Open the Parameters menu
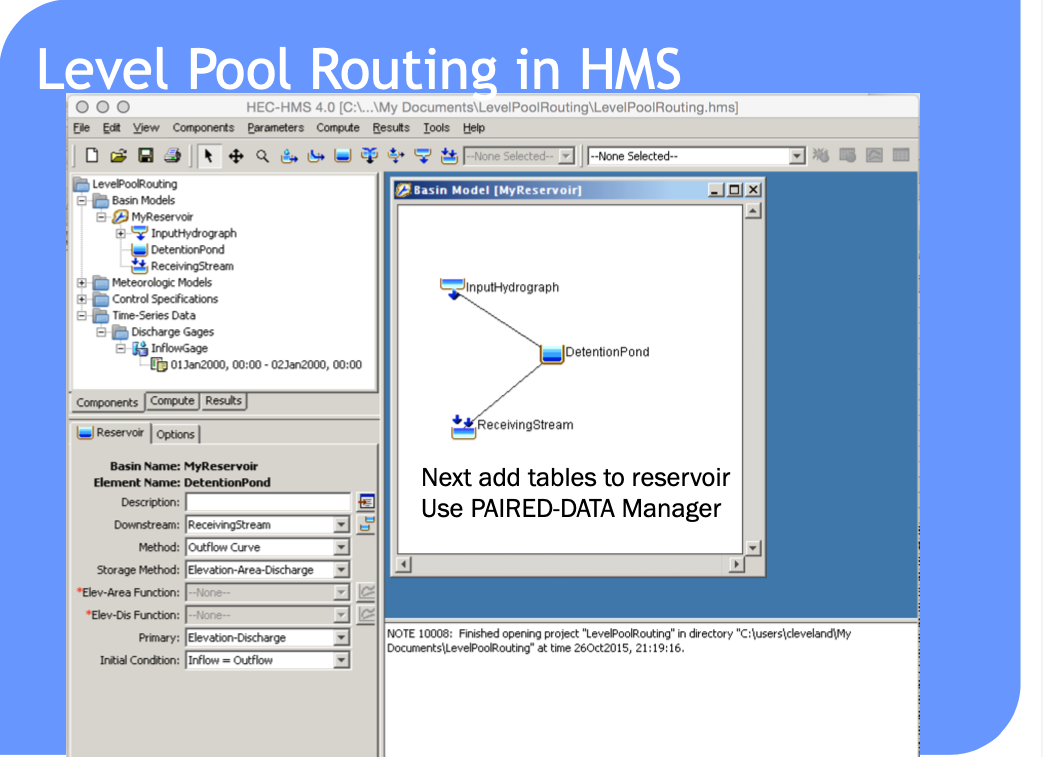 (x=275, y=128)
